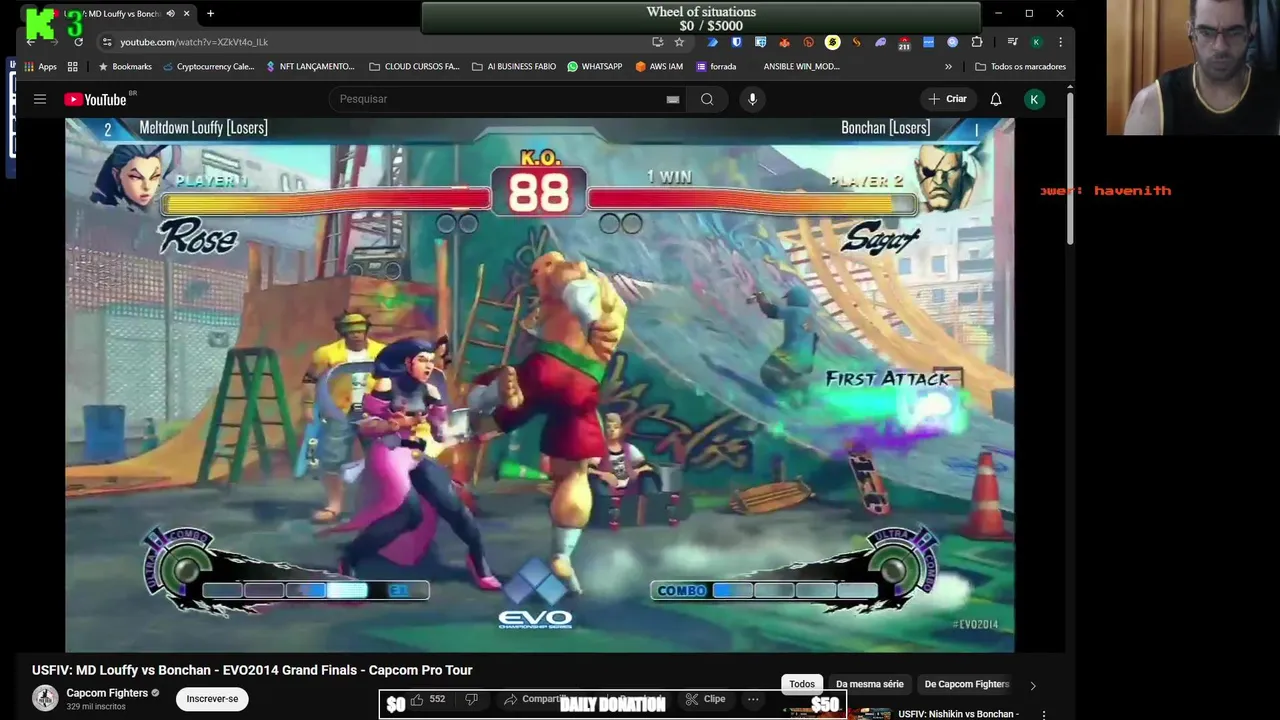Click the install/cast icon in address bar
The image size is (1280, 720).
(657, 42)
